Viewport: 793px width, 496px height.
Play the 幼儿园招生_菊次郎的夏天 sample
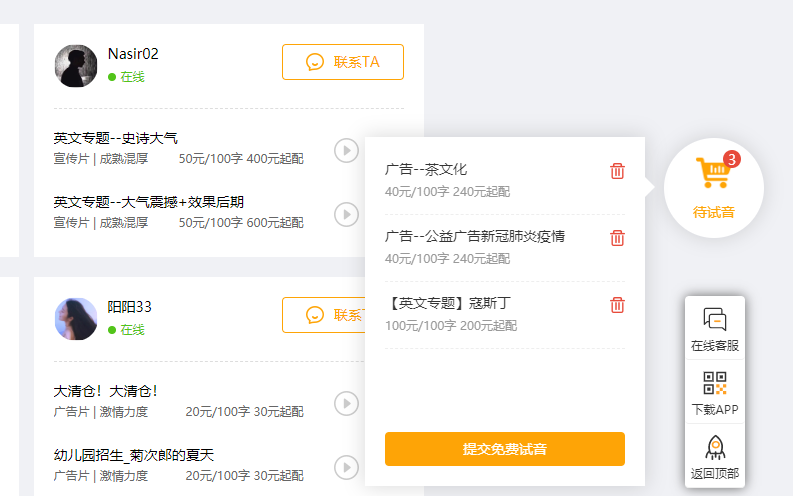coord(346,467)
